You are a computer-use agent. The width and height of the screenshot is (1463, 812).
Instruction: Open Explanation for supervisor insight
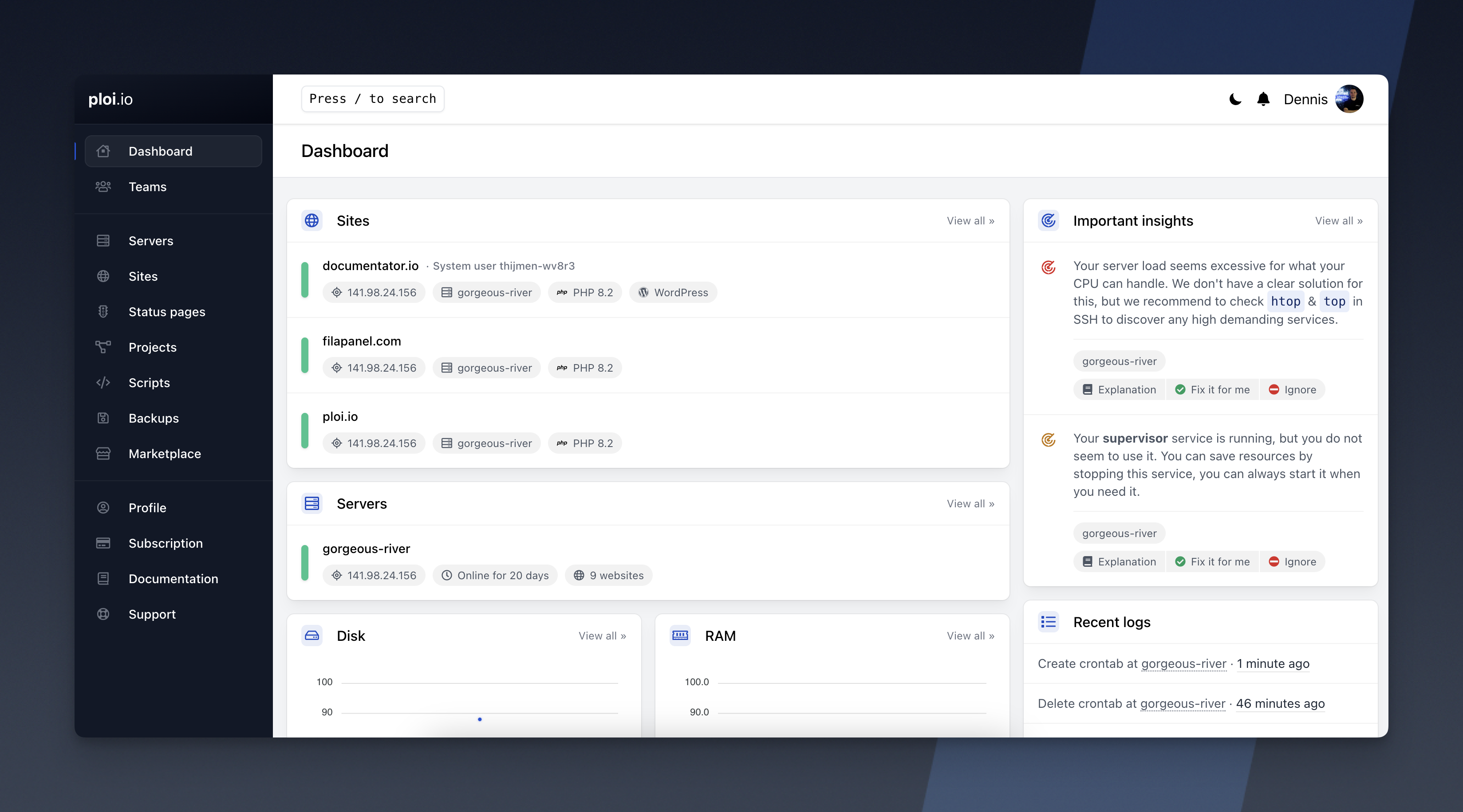(1119, 562)
